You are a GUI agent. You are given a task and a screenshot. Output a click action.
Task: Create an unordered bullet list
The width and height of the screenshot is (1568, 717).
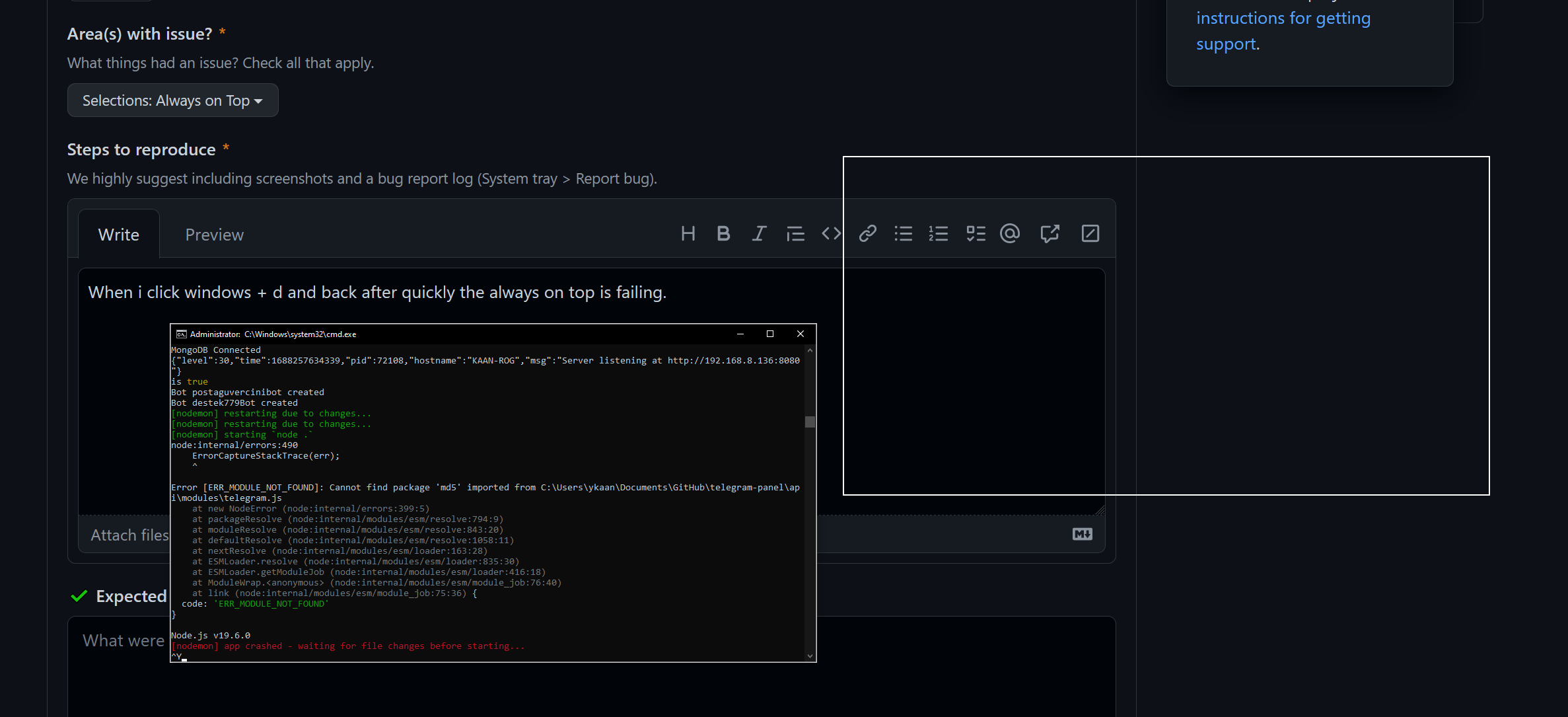click(x=904, y=233)
